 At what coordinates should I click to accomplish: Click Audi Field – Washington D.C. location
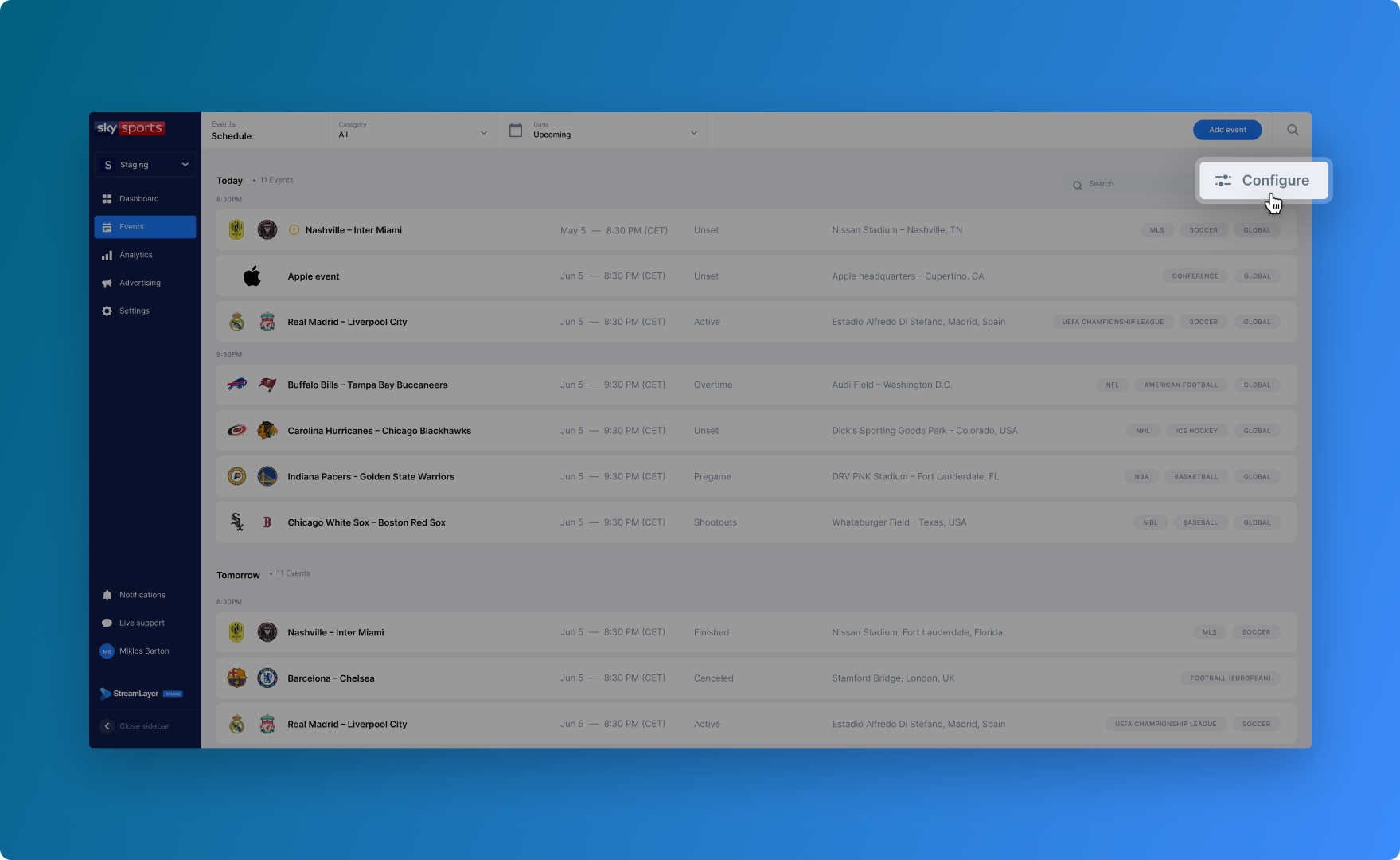pyautogui.click(x=892, y=385)
